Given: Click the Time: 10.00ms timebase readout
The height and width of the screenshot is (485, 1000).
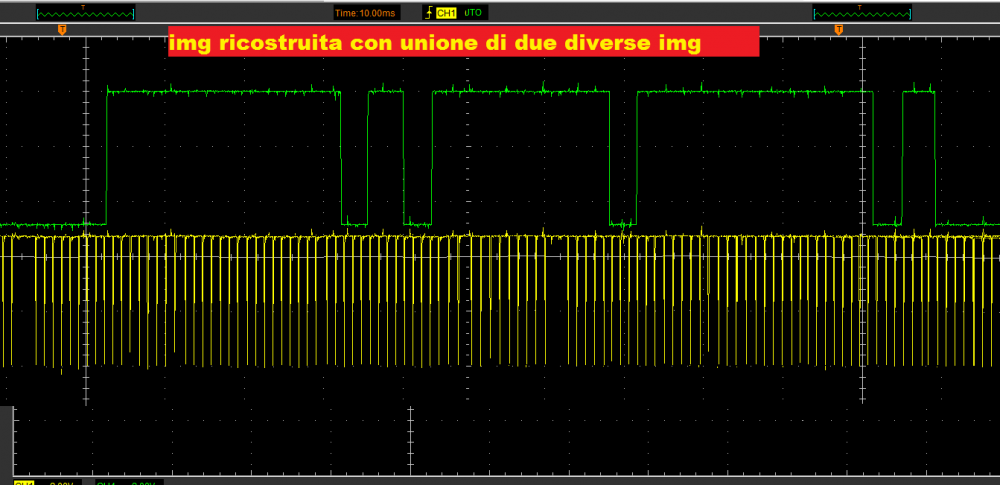Looking at the screenshot, I should pos(368,12).
